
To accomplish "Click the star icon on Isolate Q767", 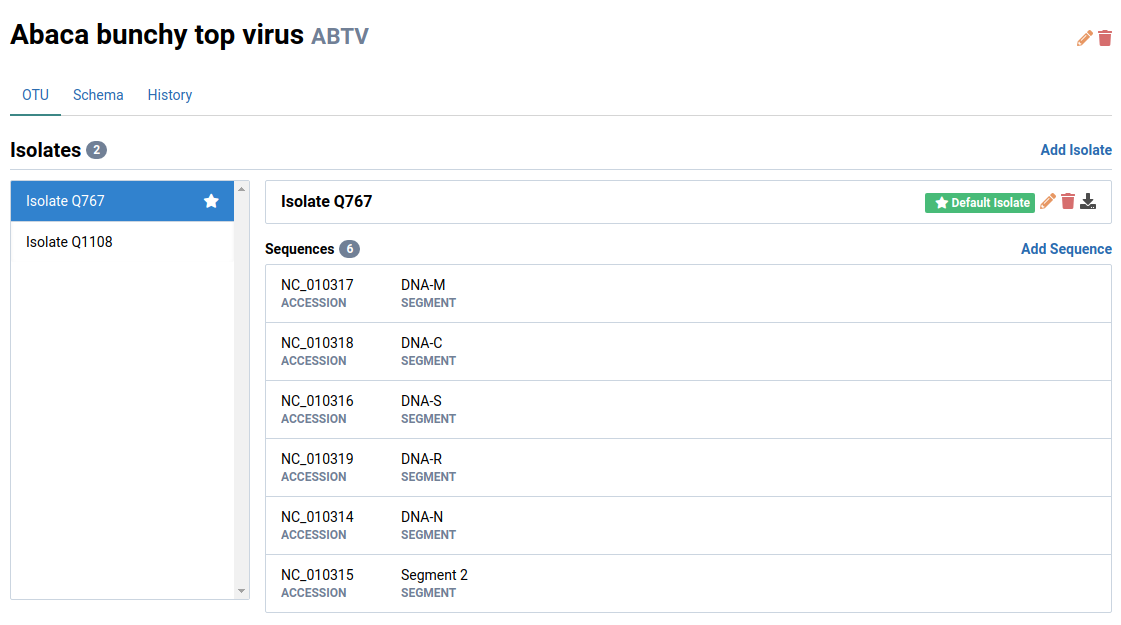I will pyautogui.click(x=211, y=201).
